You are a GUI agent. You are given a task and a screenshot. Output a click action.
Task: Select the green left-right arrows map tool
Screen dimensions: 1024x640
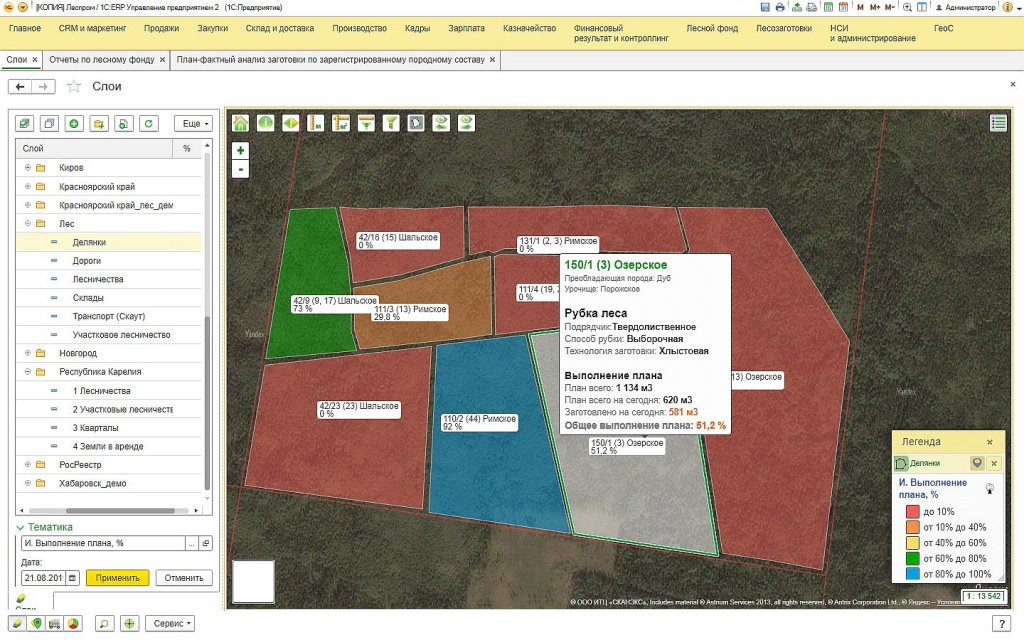291,123
